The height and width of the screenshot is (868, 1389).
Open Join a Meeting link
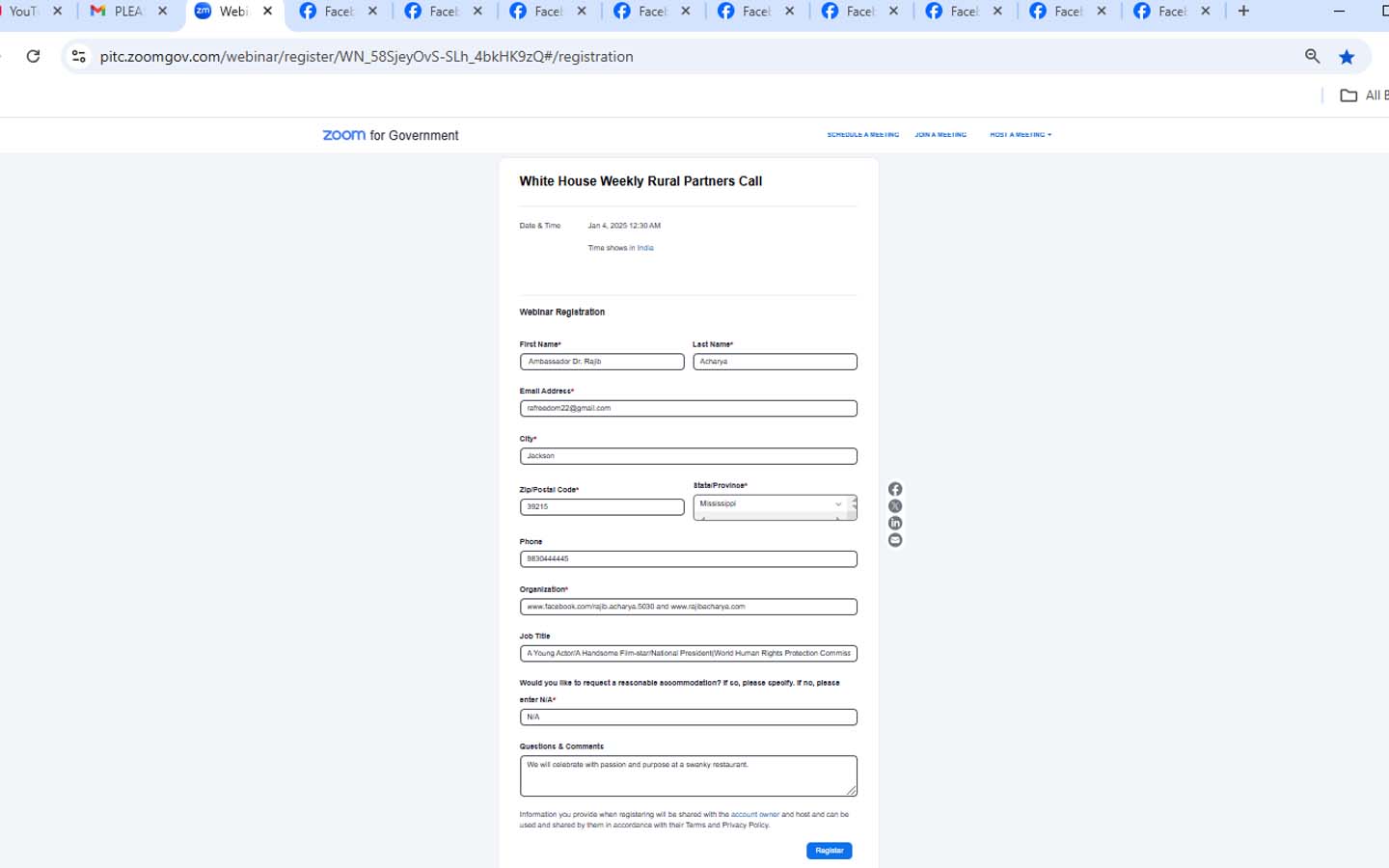[x=940, y=135]
